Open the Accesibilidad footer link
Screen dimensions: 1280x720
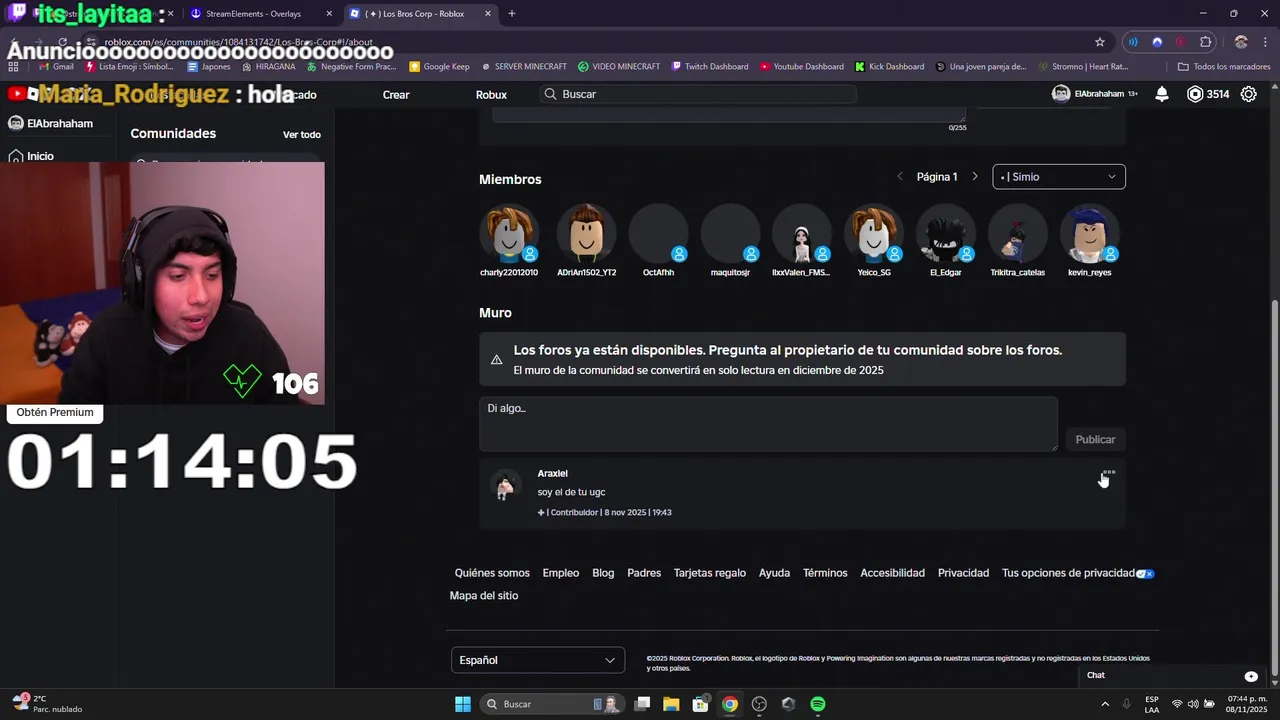coord(892,573)
